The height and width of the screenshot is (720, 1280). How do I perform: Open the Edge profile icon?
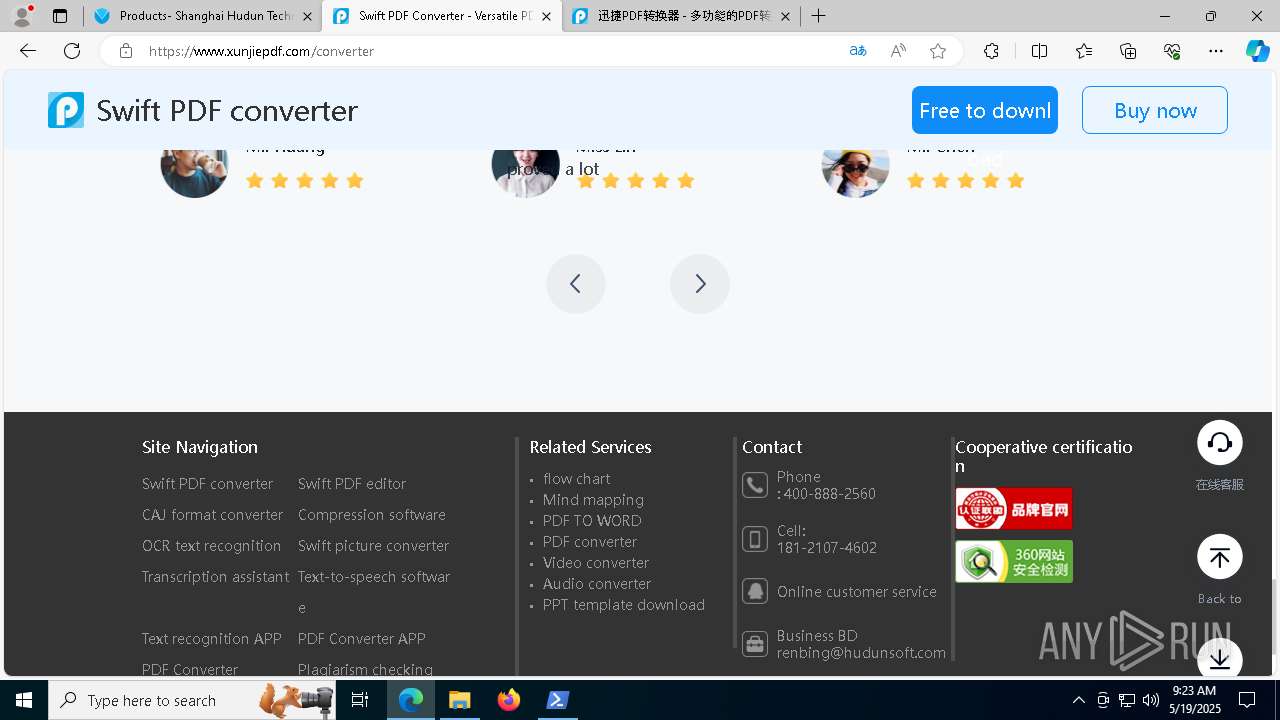pos(22,16)
